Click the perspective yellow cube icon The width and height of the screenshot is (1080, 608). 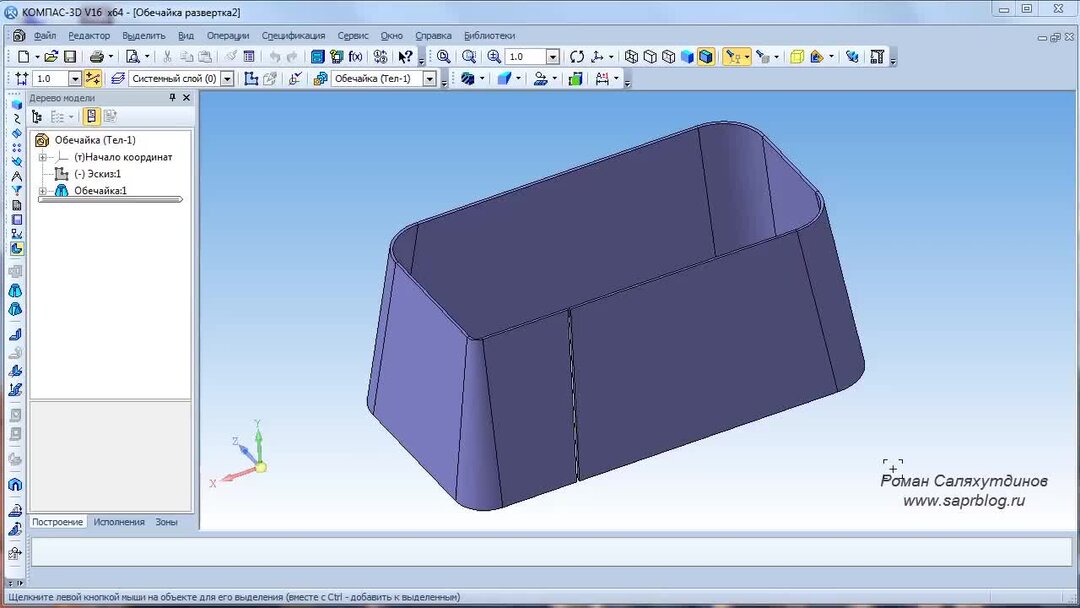797,57
